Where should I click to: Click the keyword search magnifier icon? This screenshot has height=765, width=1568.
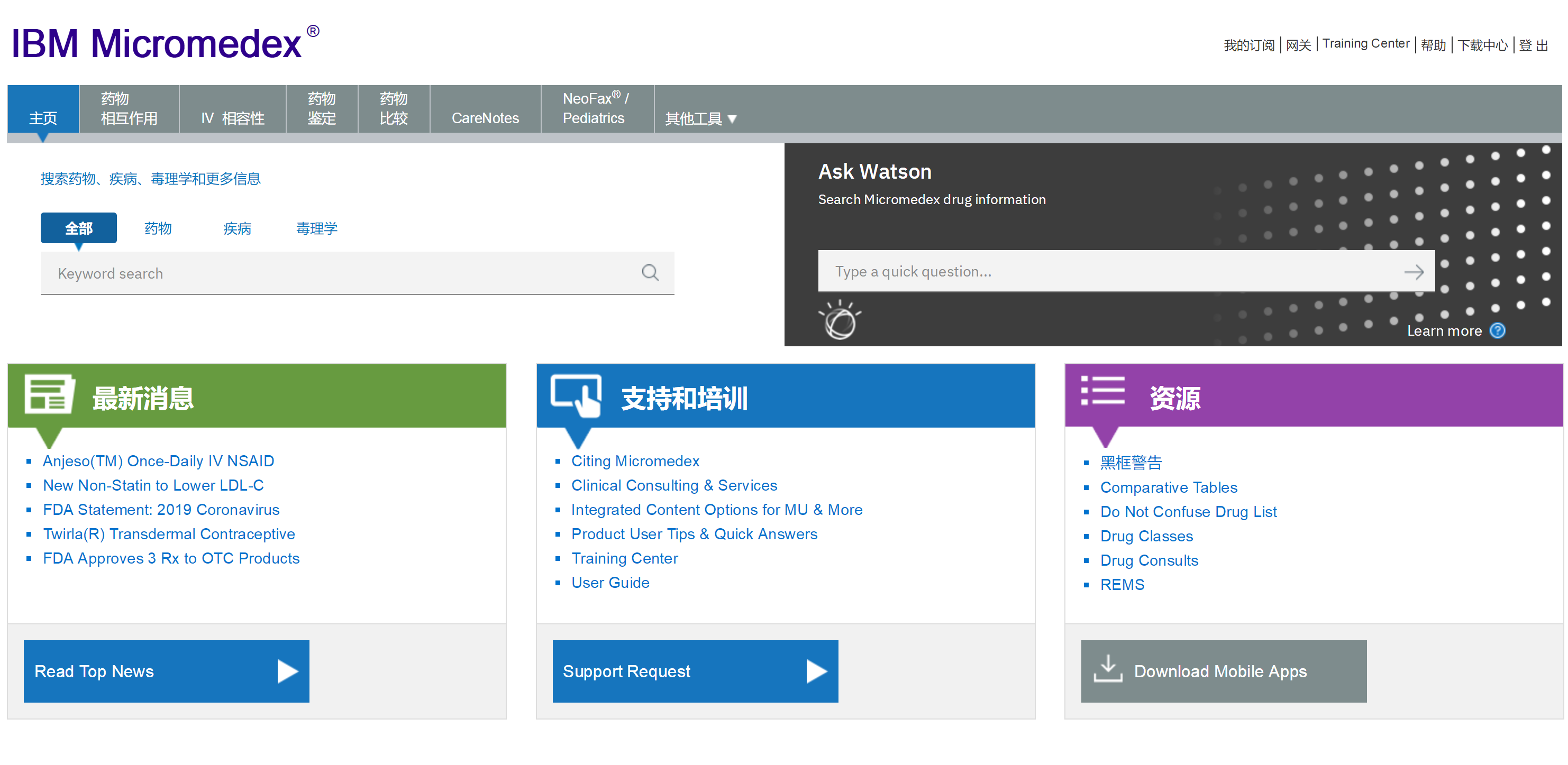650,273
